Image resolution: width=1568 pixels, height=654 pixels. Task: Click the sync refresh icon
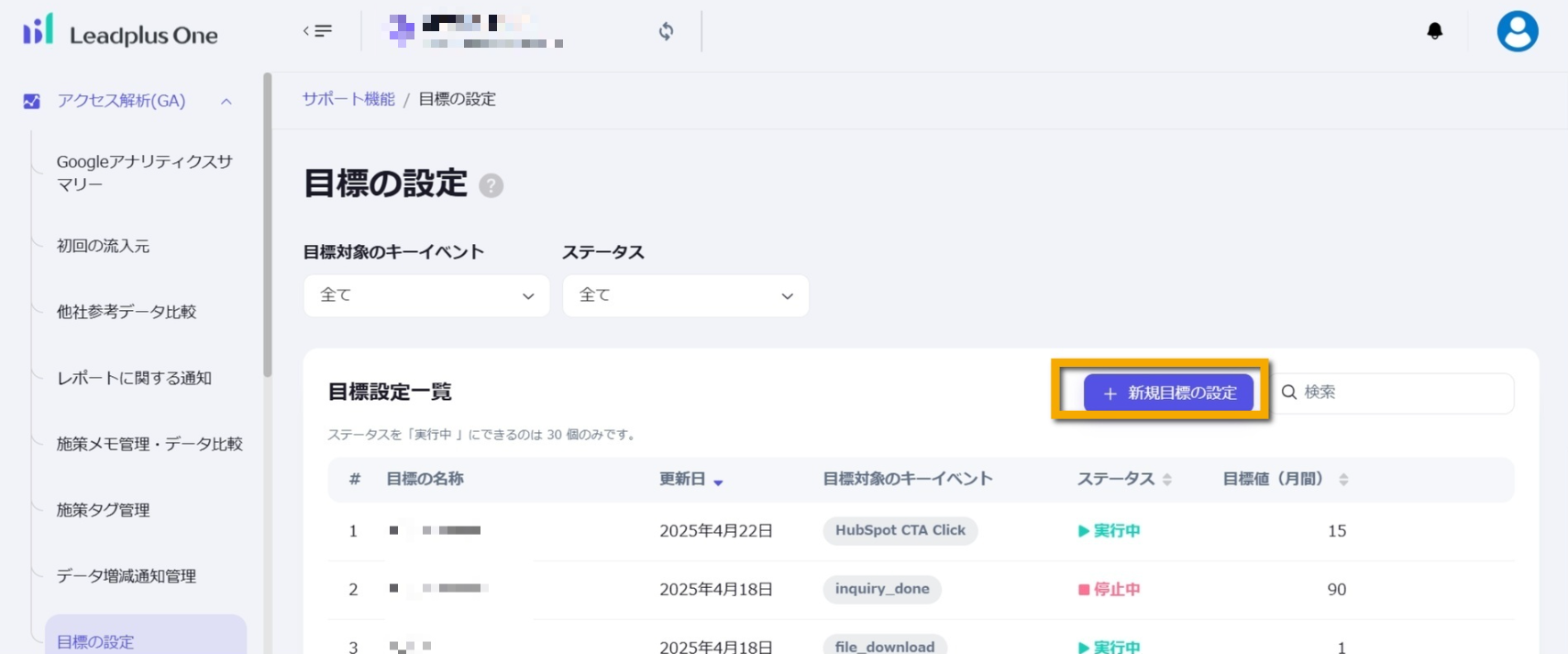(666, 31)
